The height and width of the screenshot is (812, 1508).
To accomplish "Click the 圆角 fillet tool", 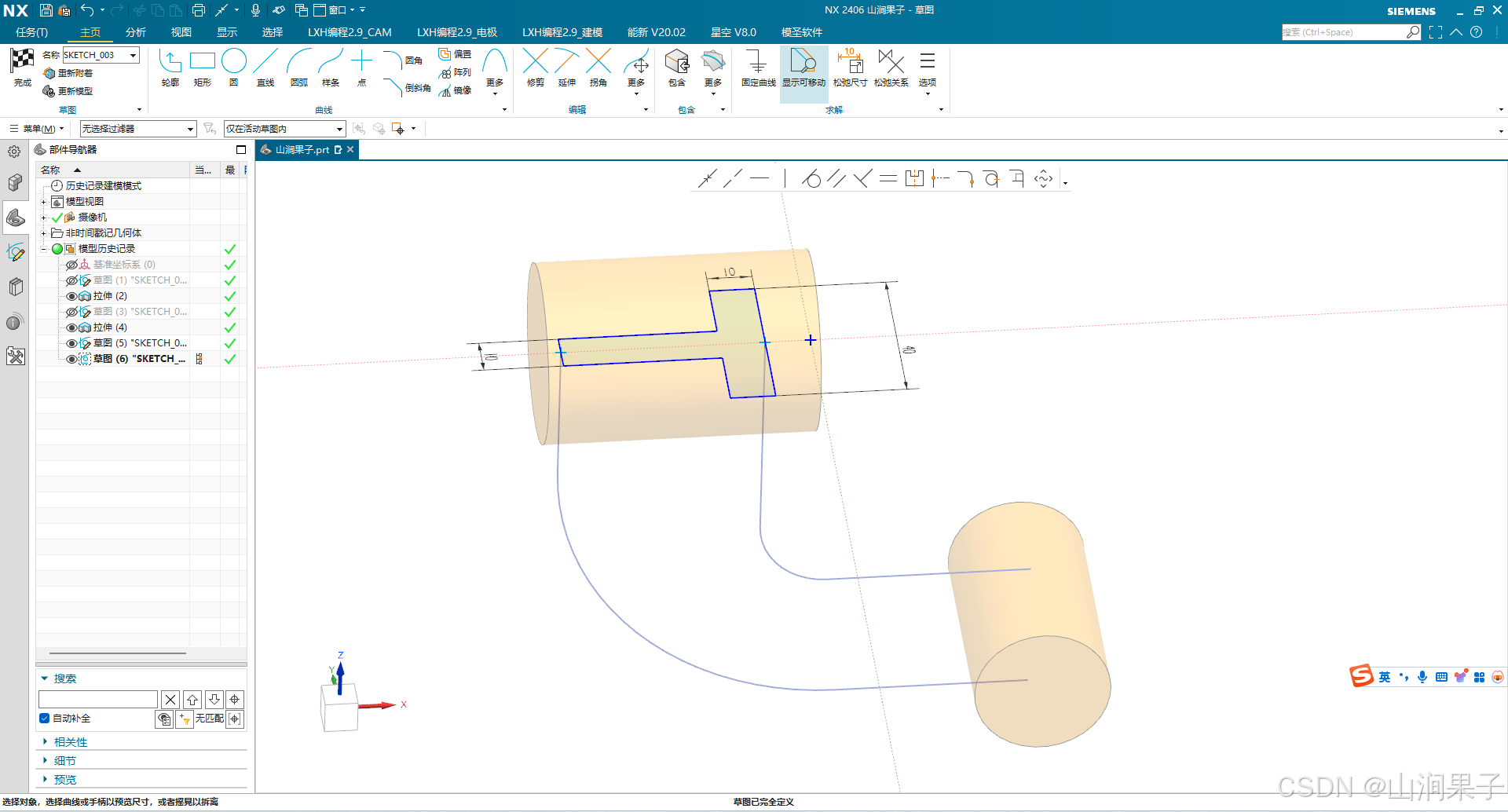I will pos(403,60).
